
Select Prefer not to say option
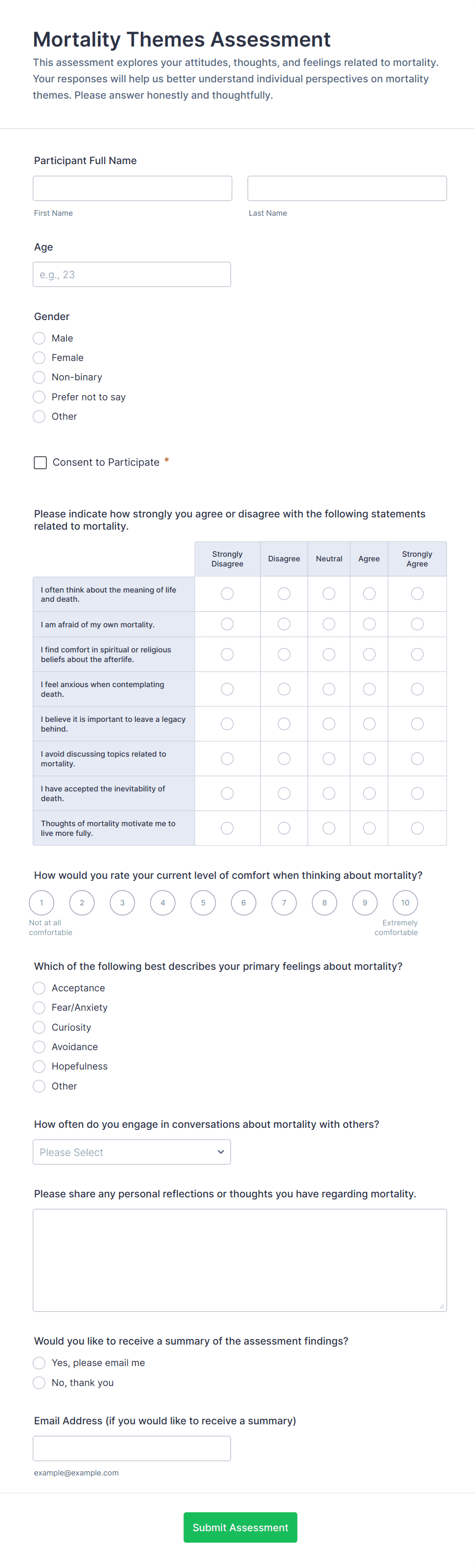point(39,397)
